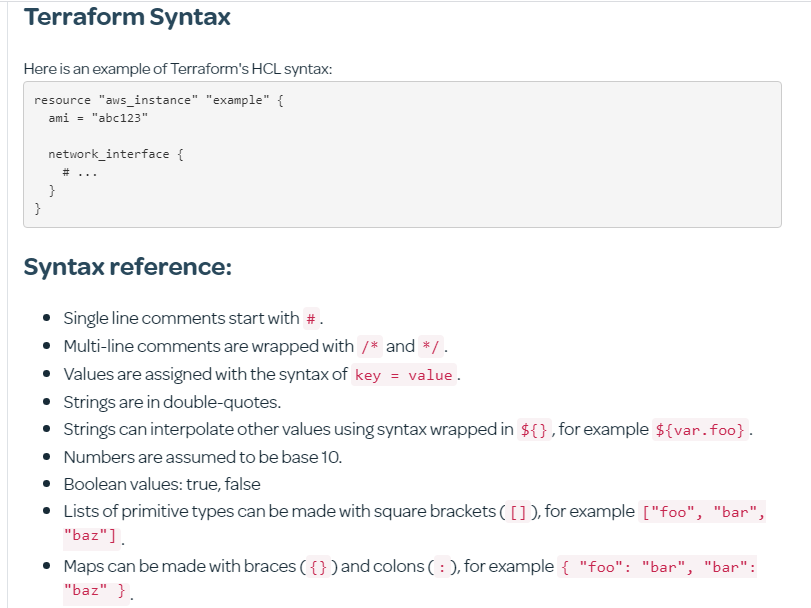Click 'Boolean values: true, false' bullet
This screenshot has width=811, height=608.
click(x=162, y=484)
